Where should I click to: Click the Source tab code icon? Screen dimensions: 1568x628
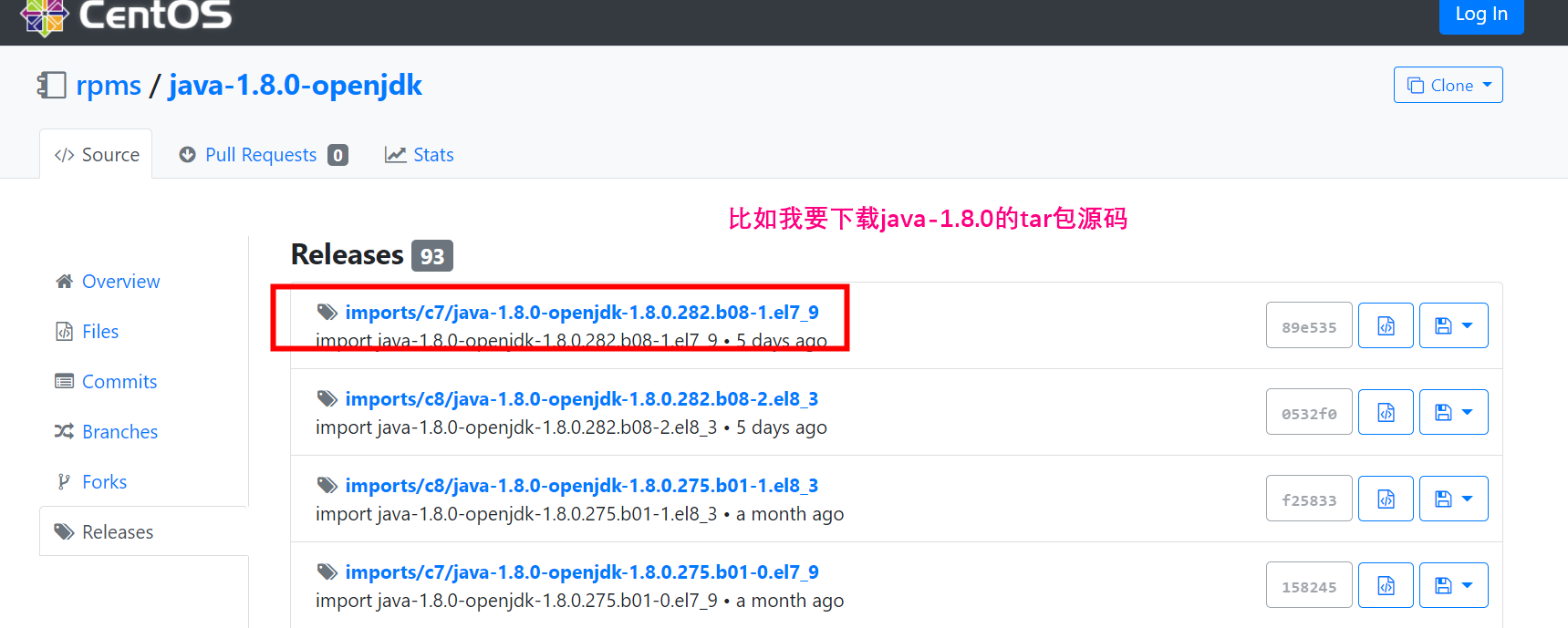click(64, 155)
